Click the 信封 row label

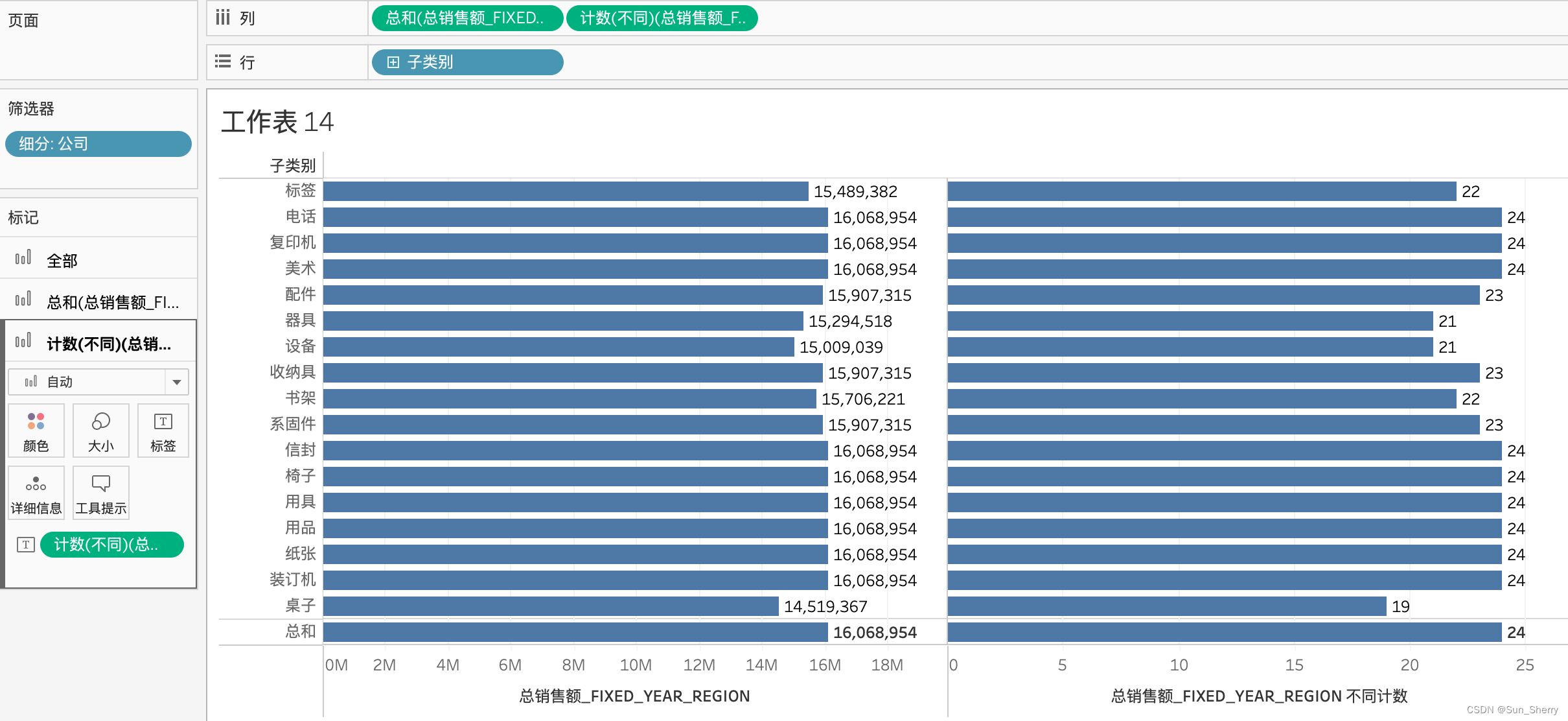tap(301, 450)
